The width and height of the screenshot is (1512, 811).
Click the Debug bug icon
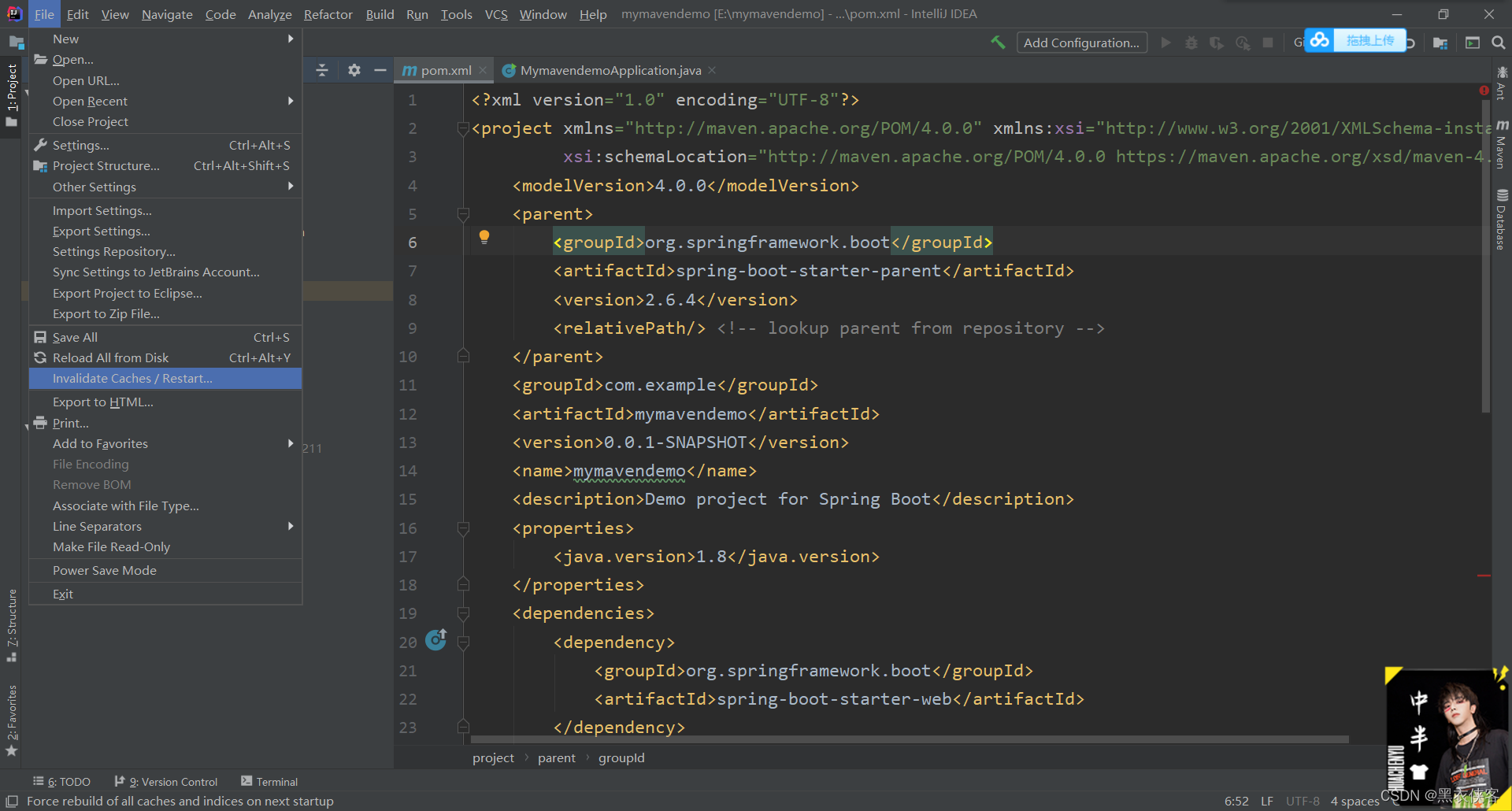(x=1191, y=43)
